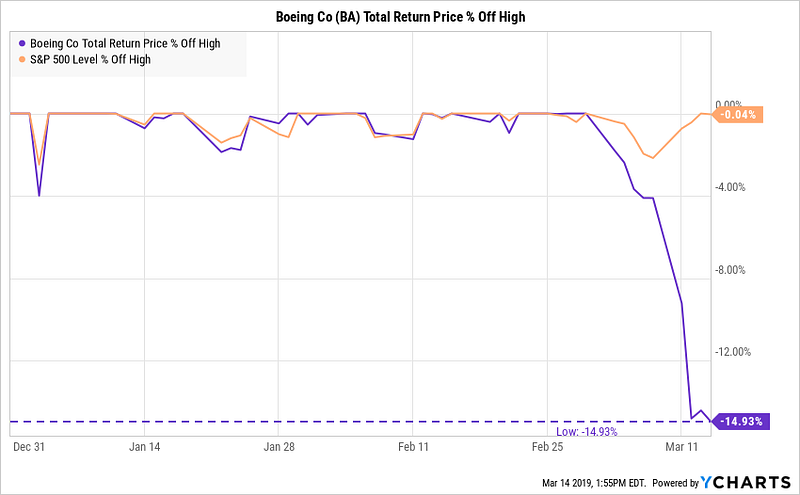Viewport: 800px width, 495px height.
Task: Click the 'Powered by' text
Action: tap(675, 483)
